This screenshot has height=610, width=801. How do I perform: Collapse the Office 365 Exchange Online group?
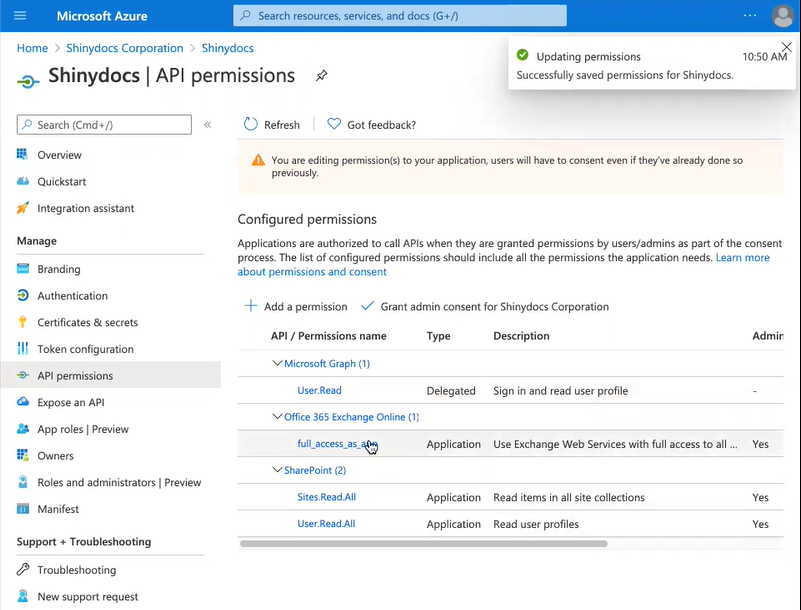click(x=277, y=417)
